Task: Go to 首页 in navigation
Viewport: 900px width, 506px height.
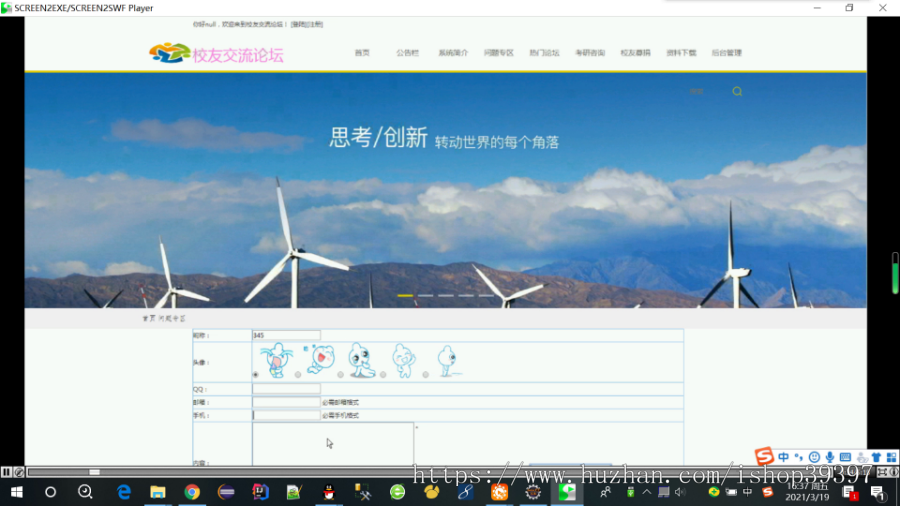Action: point(362,53)
